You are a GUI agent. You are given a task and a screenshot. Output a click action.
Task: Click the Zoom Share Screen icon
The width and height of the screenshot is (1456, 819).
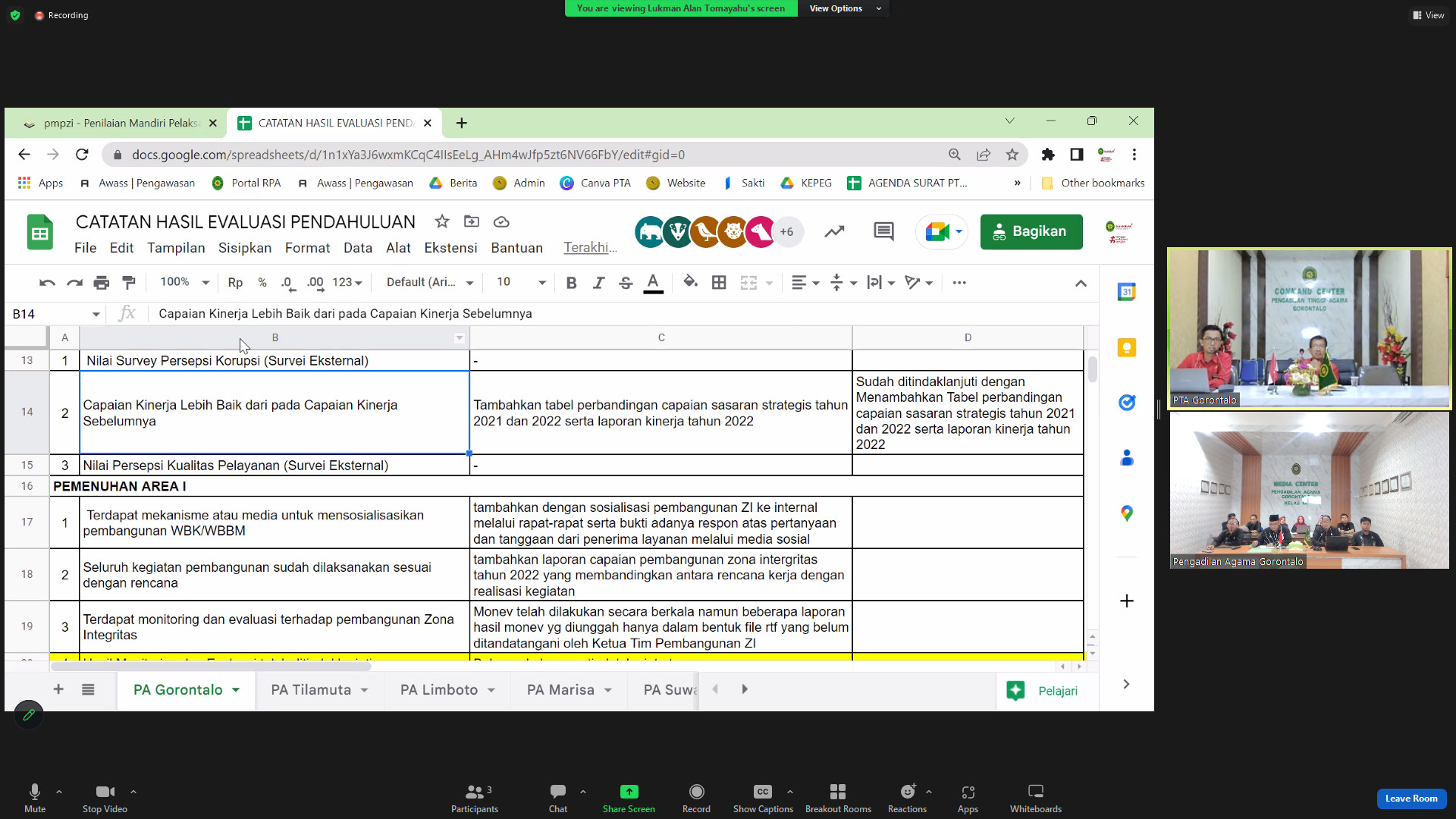coord(629,792)
